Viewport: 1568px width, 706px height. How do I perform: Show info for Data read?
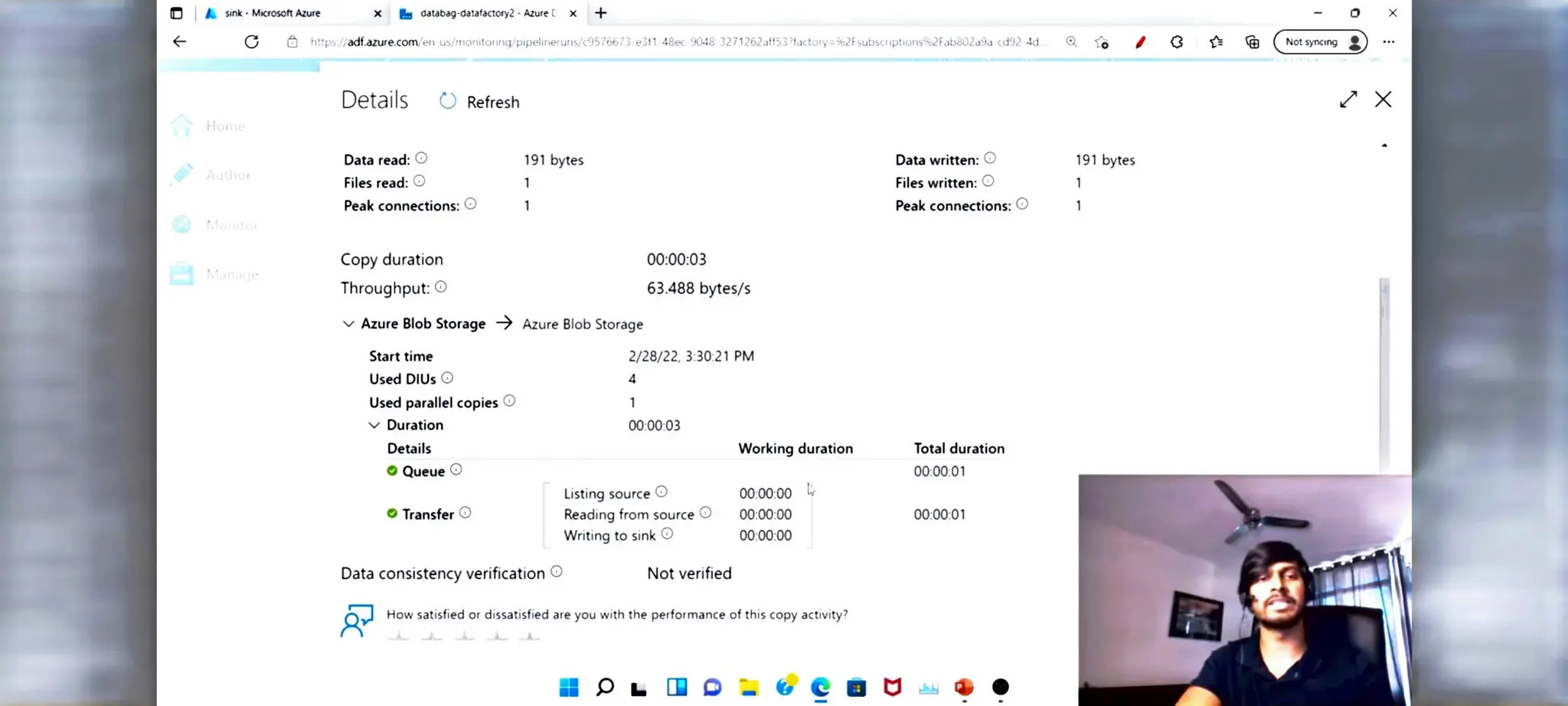pos(421,159)
